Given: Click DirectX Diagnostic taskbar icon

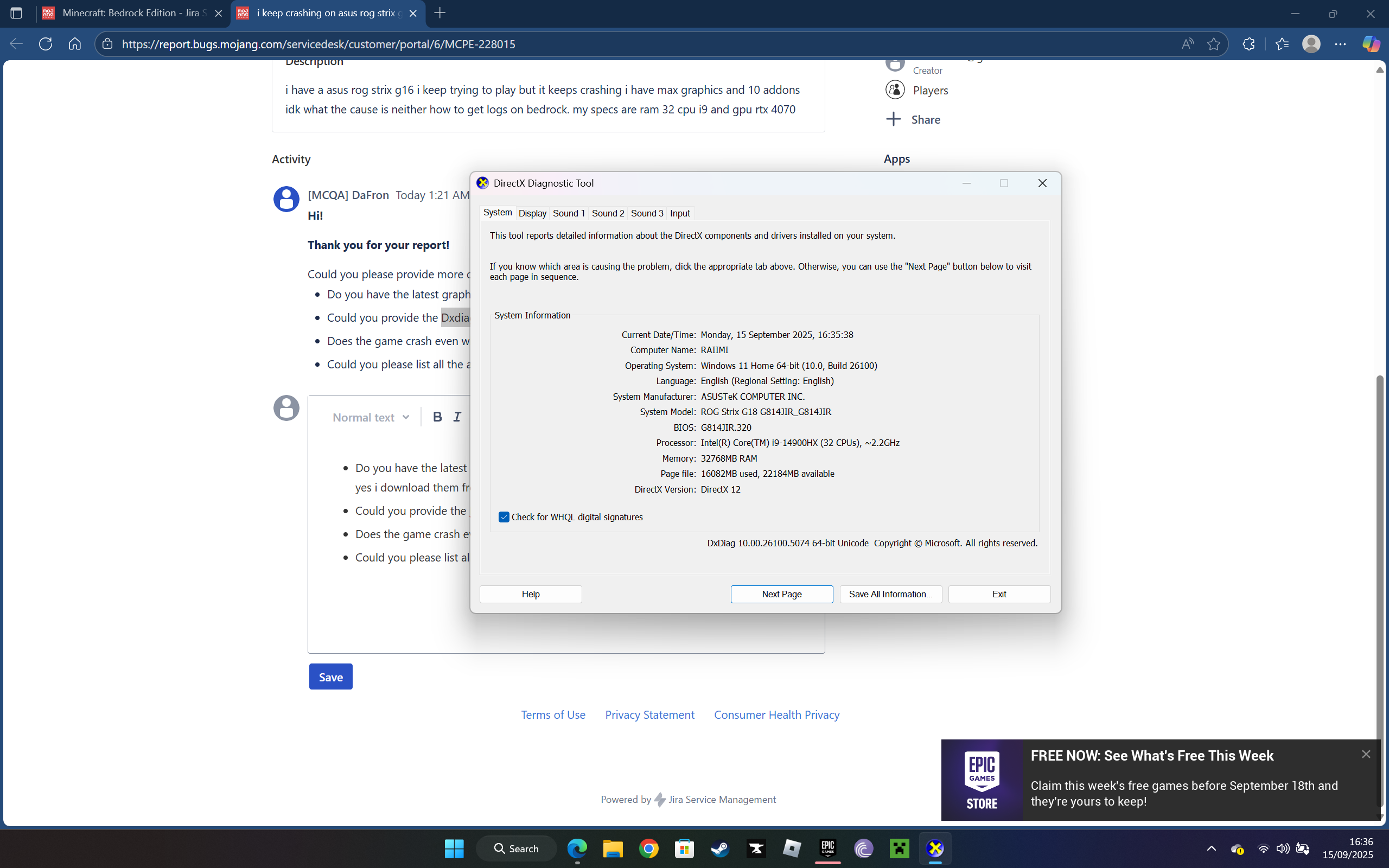Looking at the screenshot, I should click(x=935, y=848).
